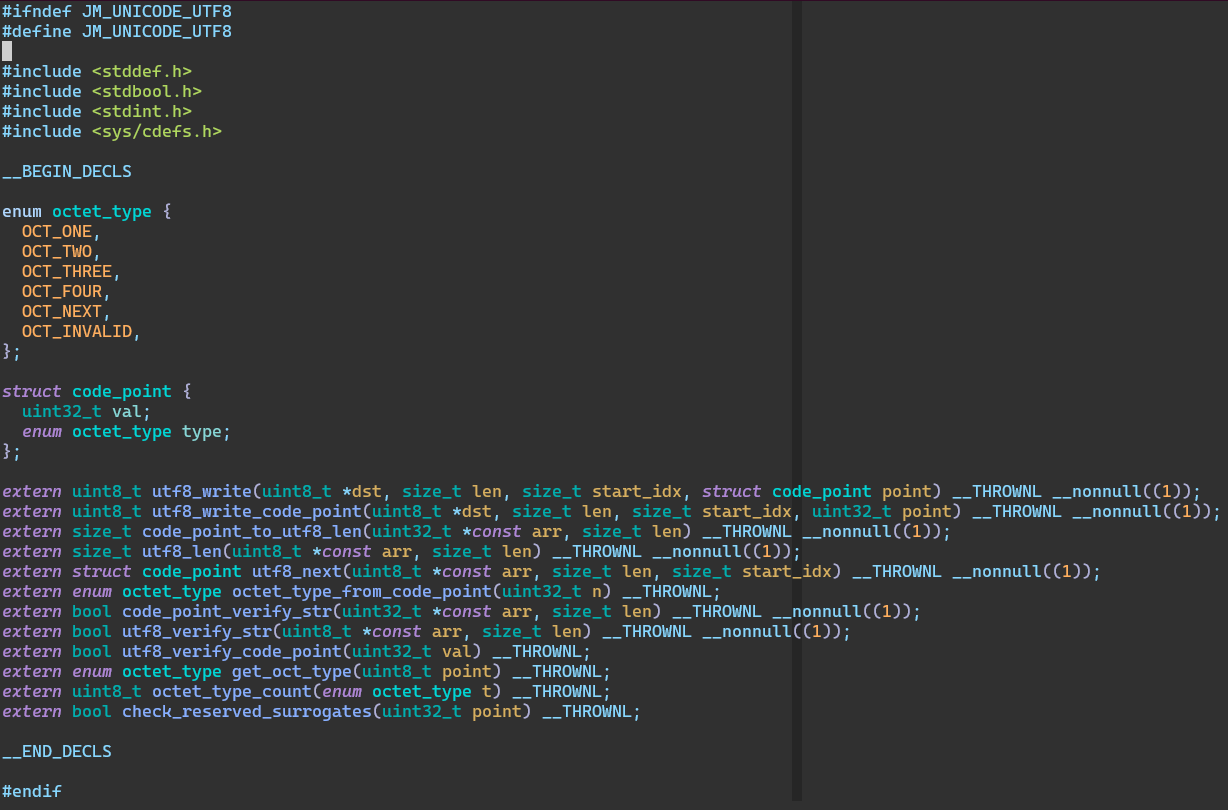Click the #ifndef JM_UNICODE_UTF8 line

click(117, 11)
